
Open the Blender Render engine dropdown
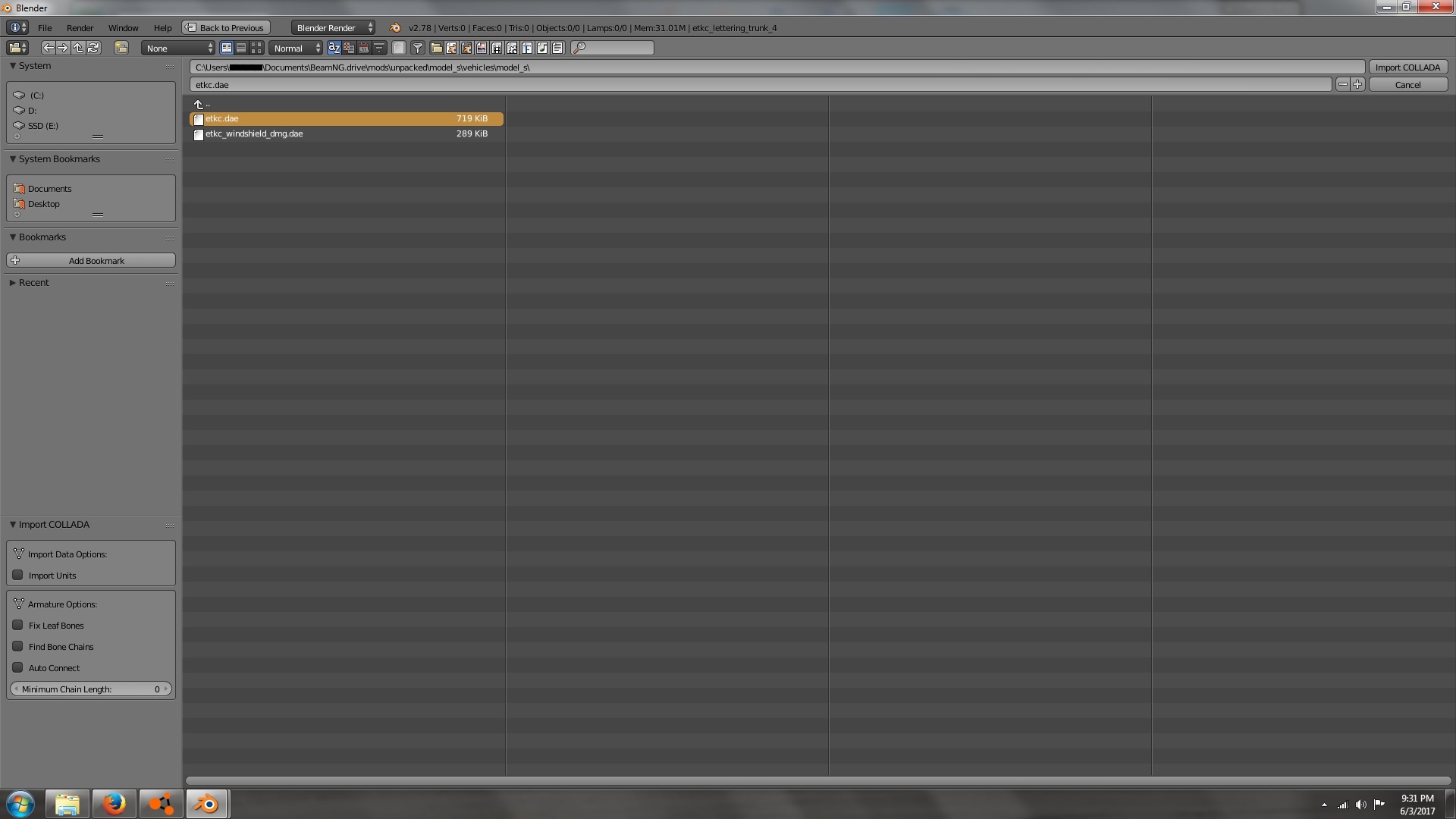click(334, 27)
